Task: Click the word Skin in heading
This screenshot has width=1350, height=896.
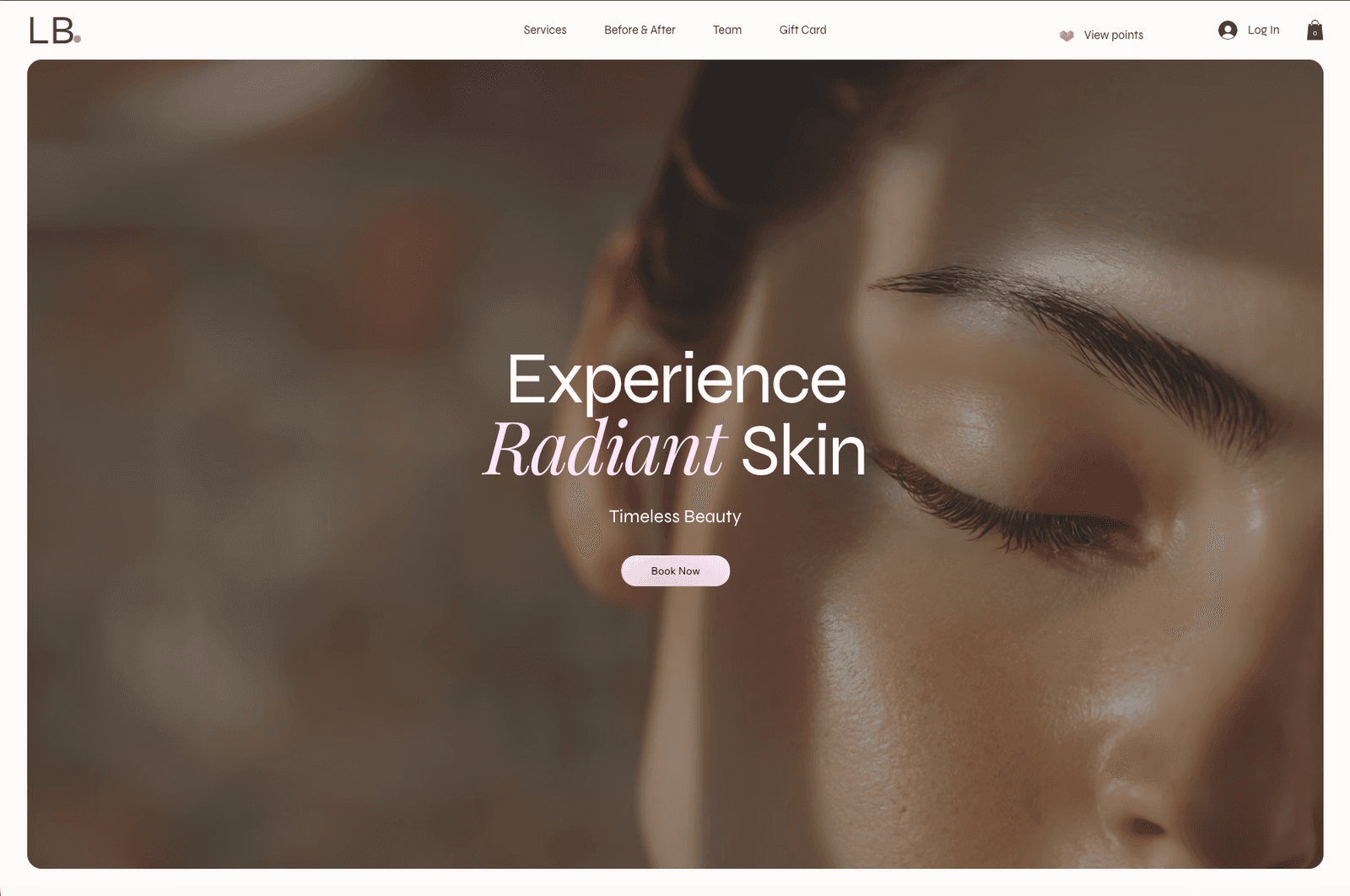Action: coord(803,451)
